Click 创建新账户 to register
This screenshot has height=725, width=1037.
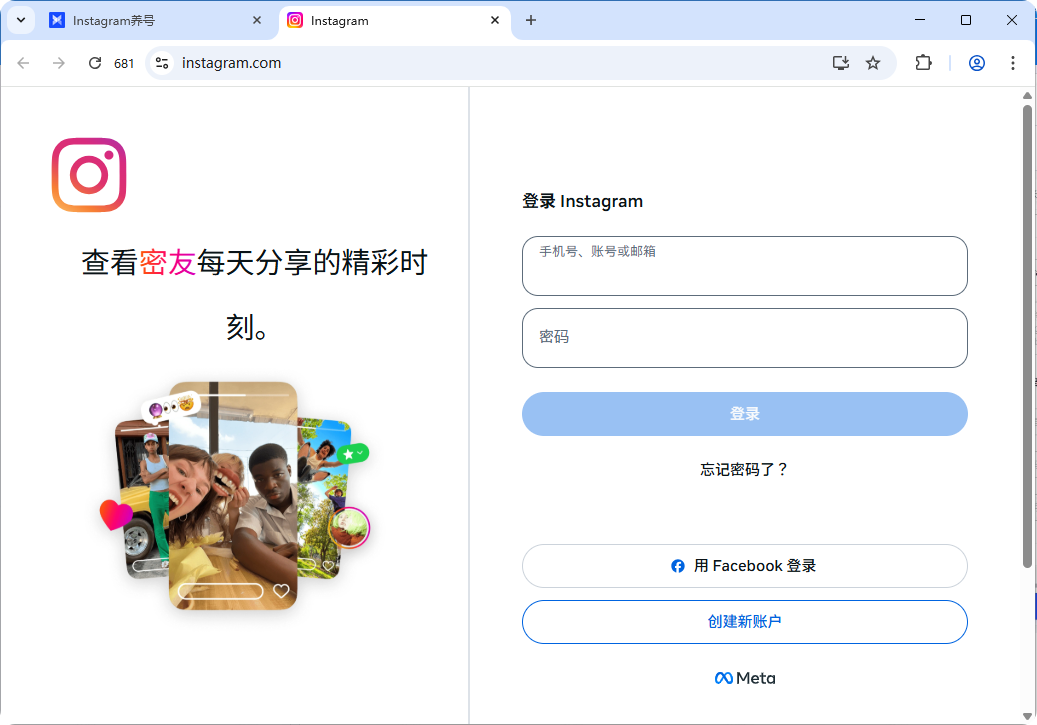[744, 621]
